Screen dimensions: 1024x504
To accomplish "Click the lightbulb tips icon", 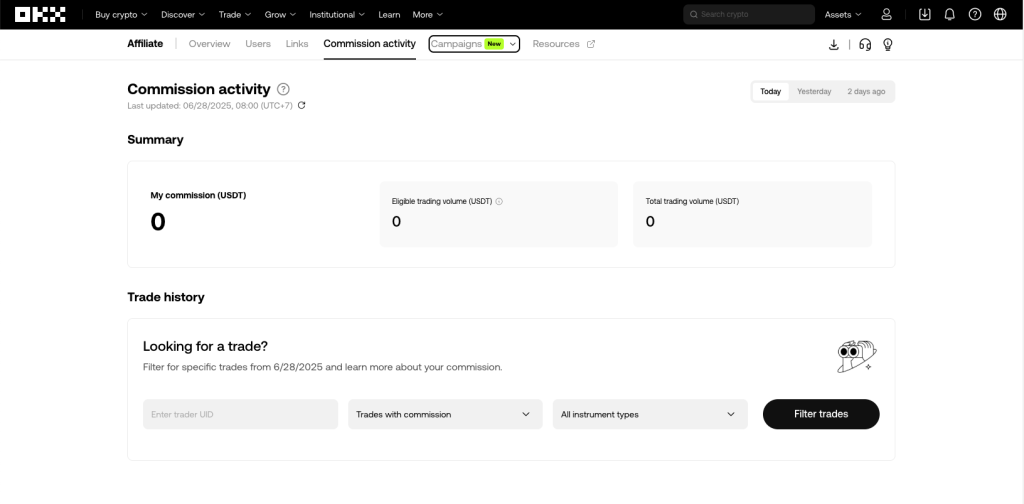I will [887, 44].
